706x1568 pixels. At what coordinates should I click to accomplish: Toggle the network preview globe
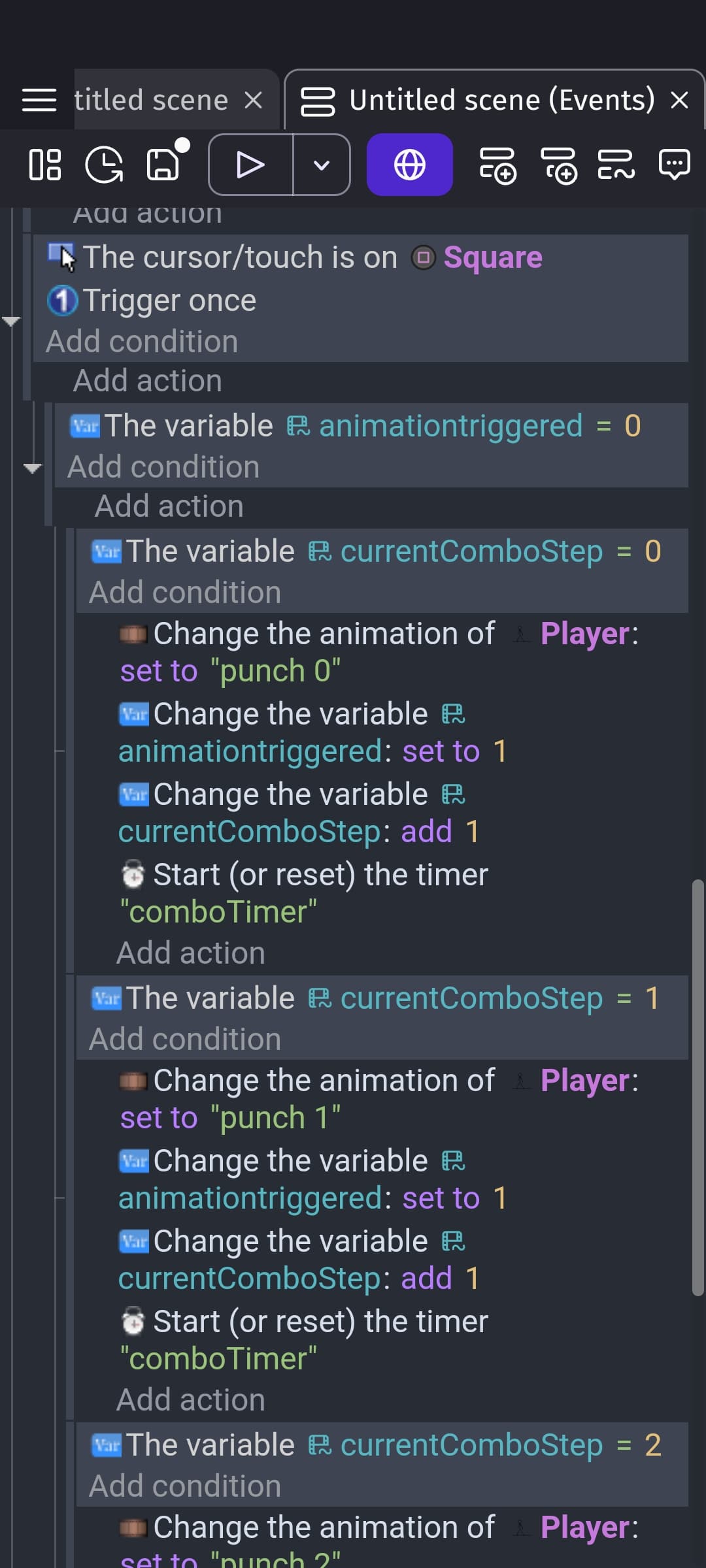click(x=409, y=165)
